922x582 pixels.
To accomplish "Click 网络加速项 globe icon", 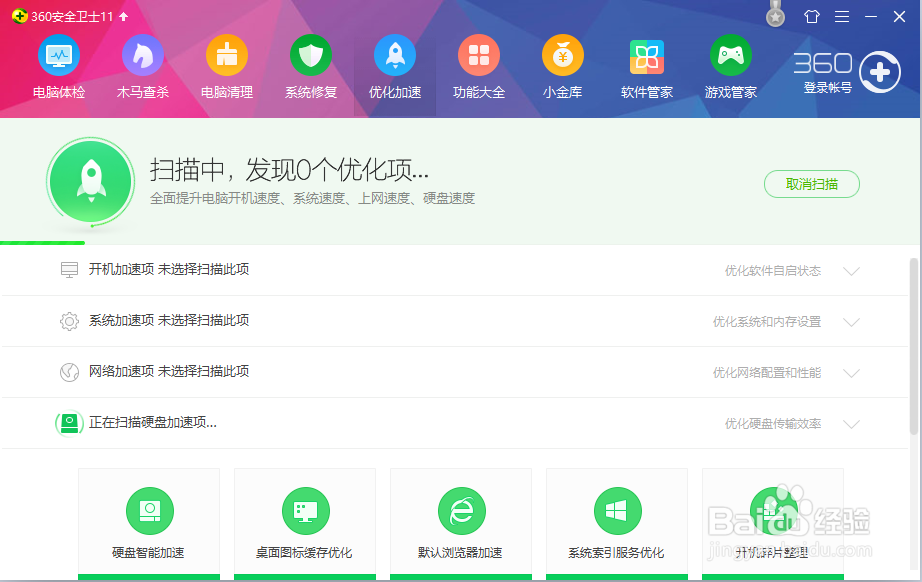I will coord(69,372).
